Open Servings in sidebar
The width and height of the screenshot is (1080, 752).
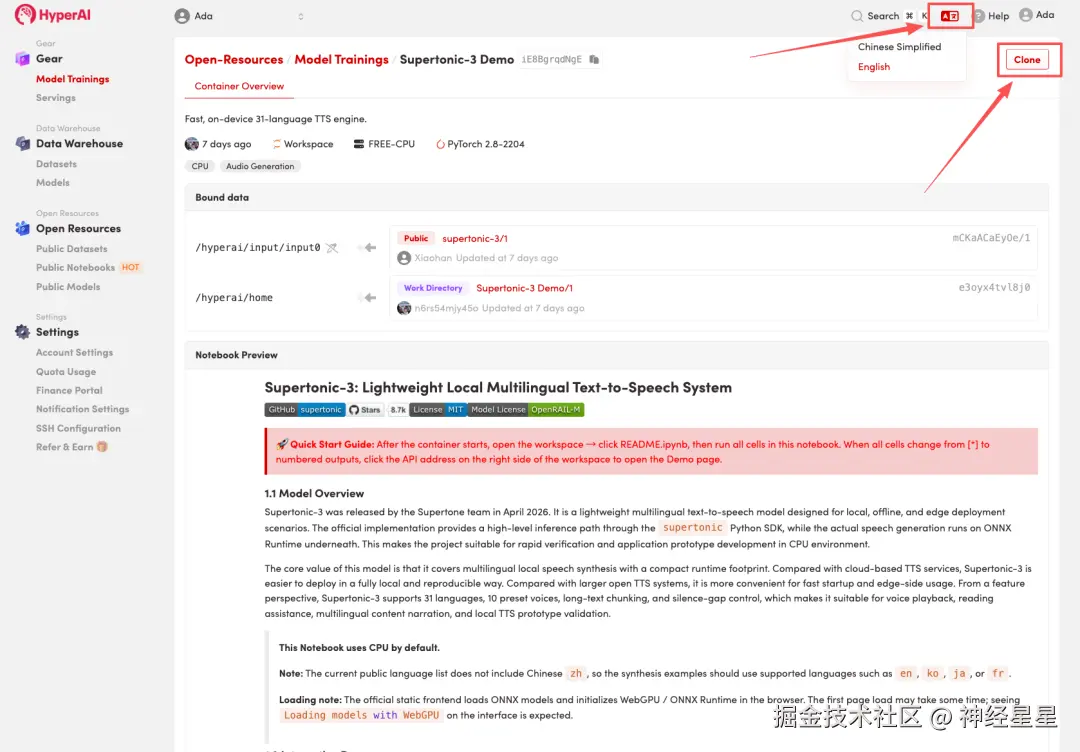pos(56,98)
